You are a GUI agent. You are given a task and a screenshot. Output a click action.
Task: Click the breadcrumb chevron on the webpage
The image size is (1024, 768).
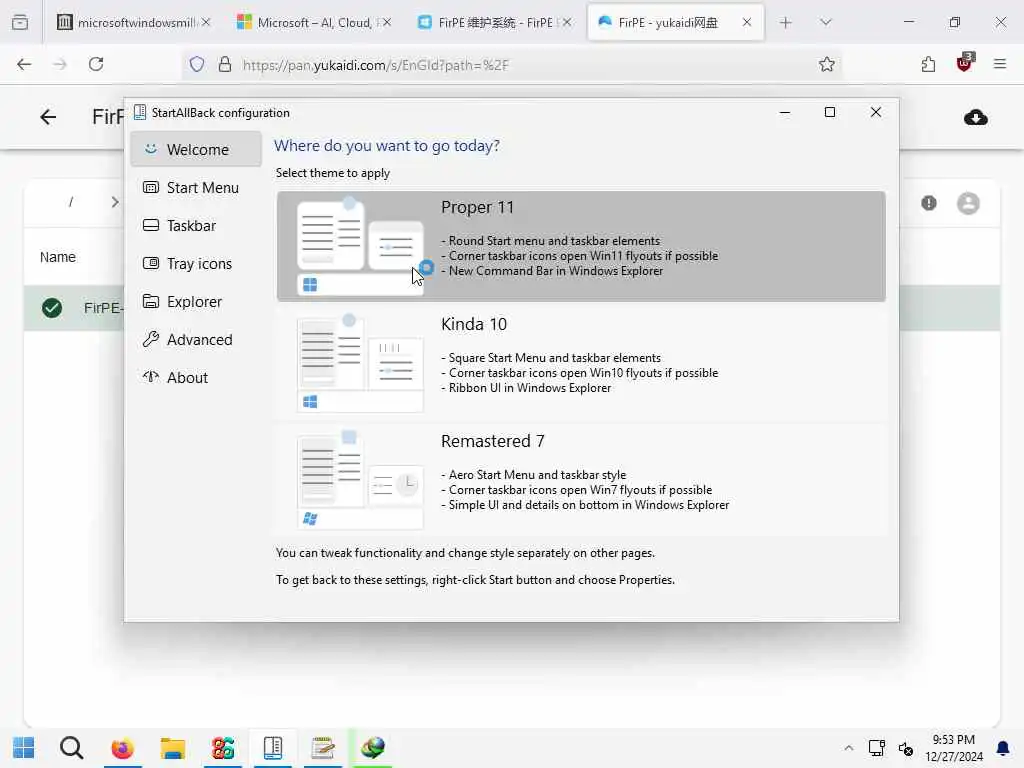click(x=115, y=202)
